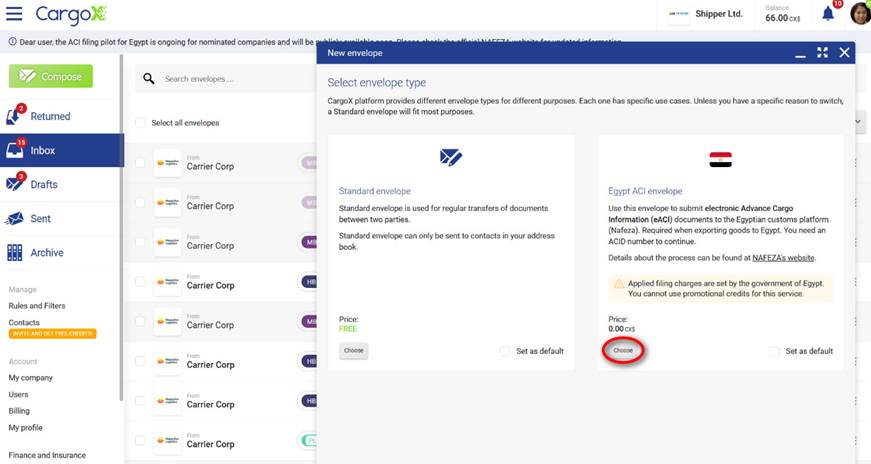Screen dimensions: 871x464
Task: Open the user avatar profile
Action: [860, 13]
